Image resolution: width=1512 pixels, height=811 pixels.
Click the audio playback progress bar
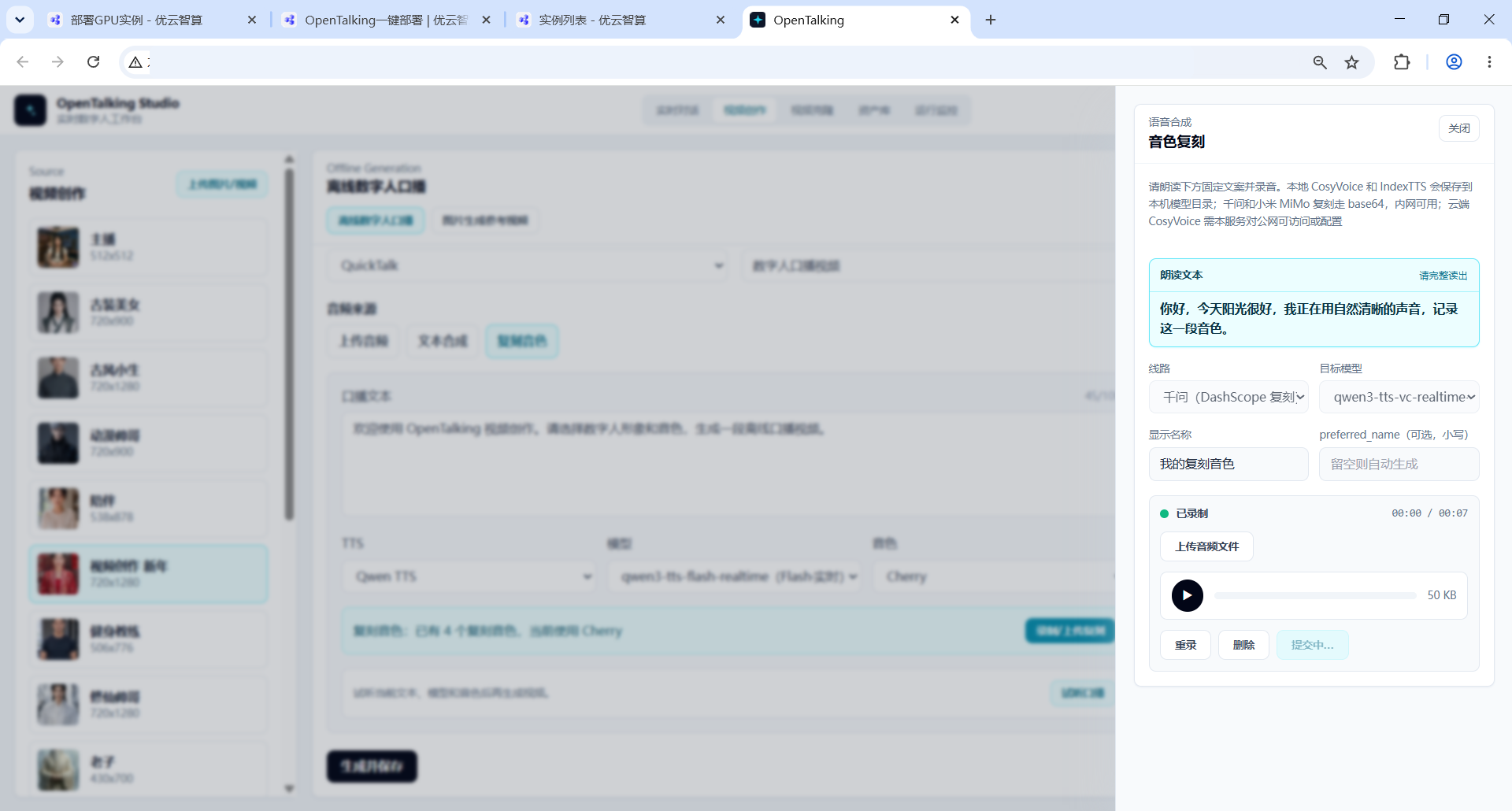point(1315,595)
